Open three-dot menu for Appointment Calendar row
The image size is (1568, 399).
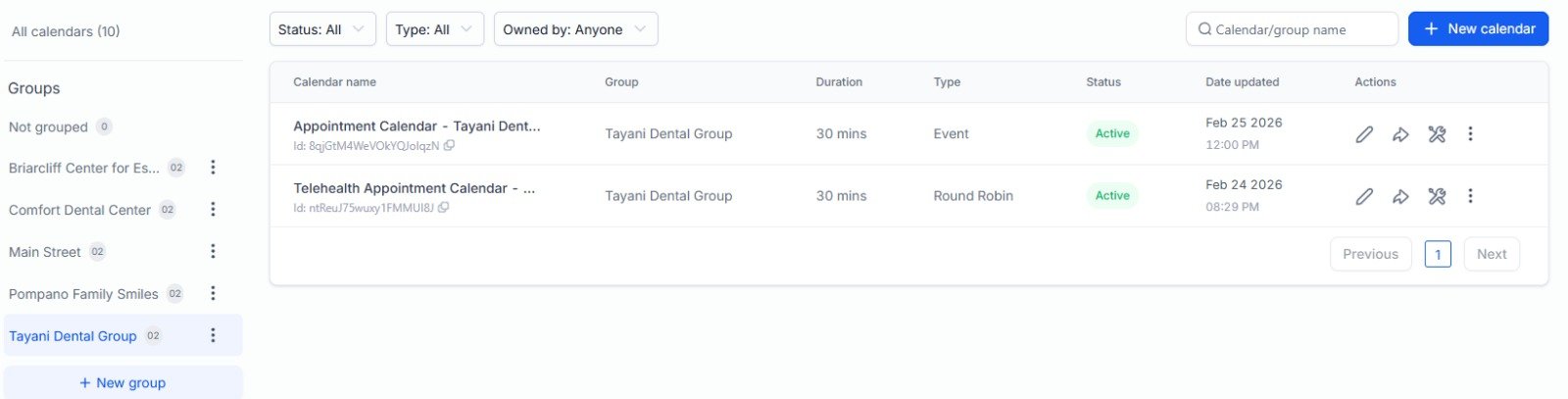pyautogui.click(x=1470, y=134)
